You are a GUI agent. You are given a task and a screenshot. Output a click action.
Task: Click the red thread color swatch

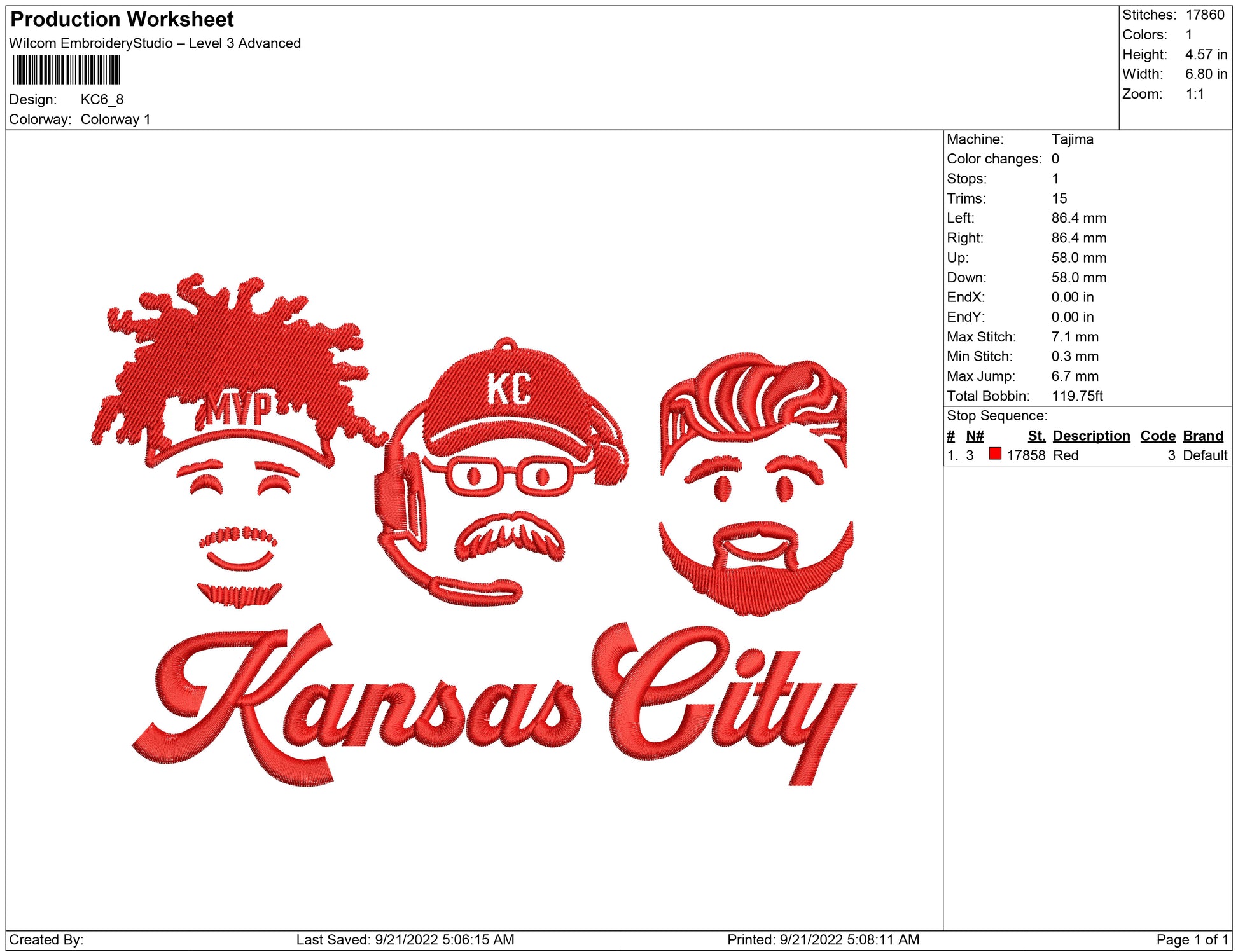pyautogui.click(x=995, y=454)
